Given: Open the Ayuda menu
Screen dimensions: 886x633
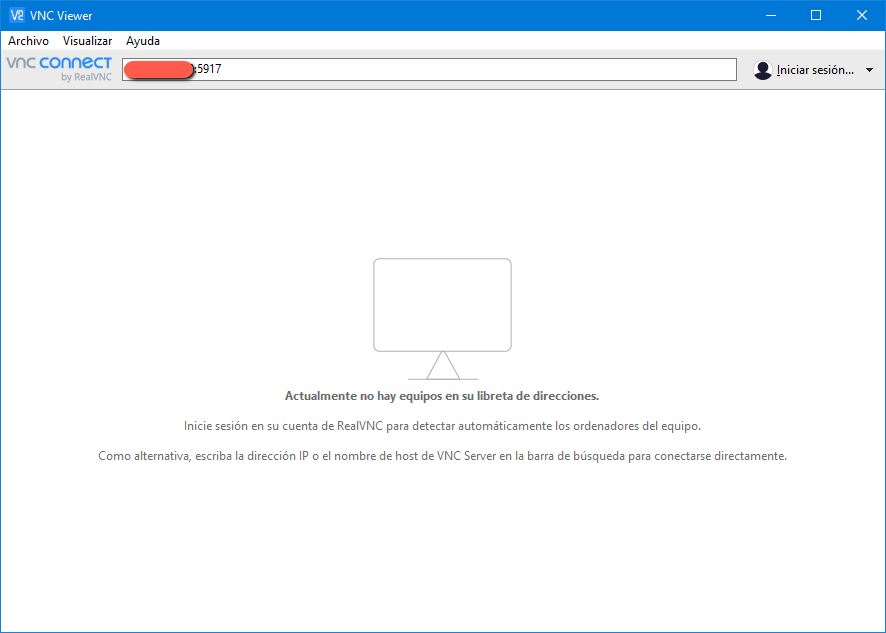Looking at the screenshot, I should click(x=143, y=41).
